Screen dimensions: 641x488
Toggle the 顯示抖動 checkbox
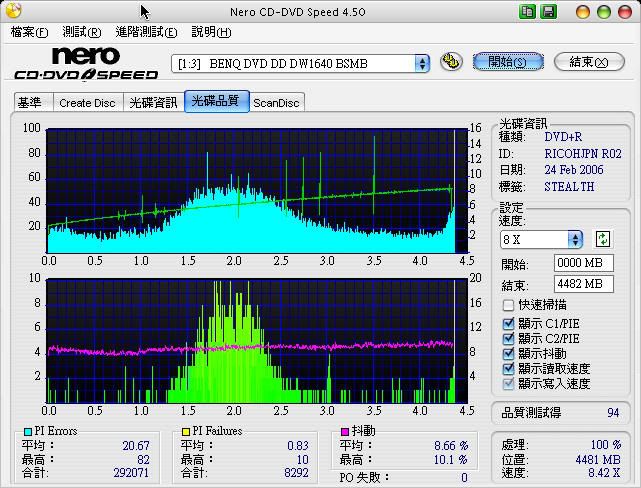coord(508,354)
